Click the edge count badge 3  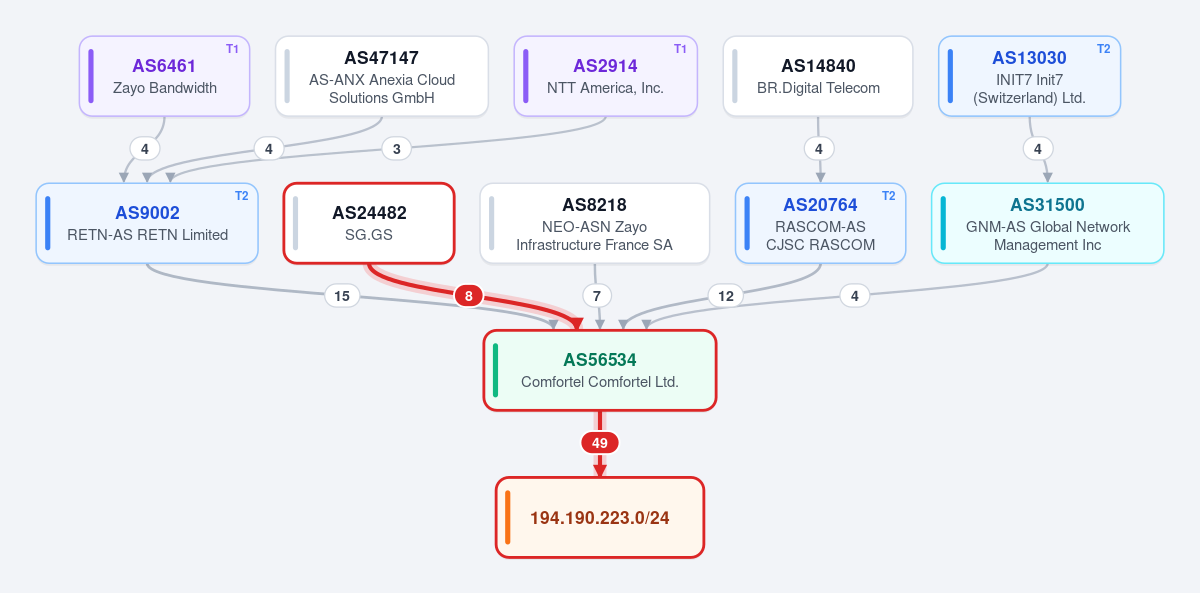pyautogui.click(x=396, y=149)
